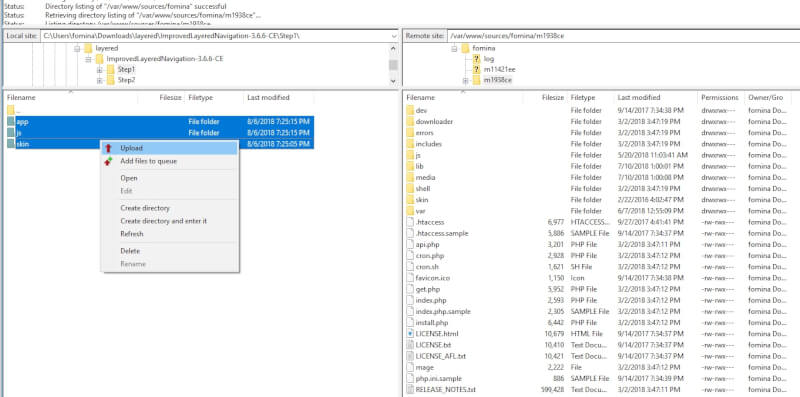The height and width of the screenshot is (397, 800).
Task: Click the LICENSE.html file icon
Action: (410, 334)
